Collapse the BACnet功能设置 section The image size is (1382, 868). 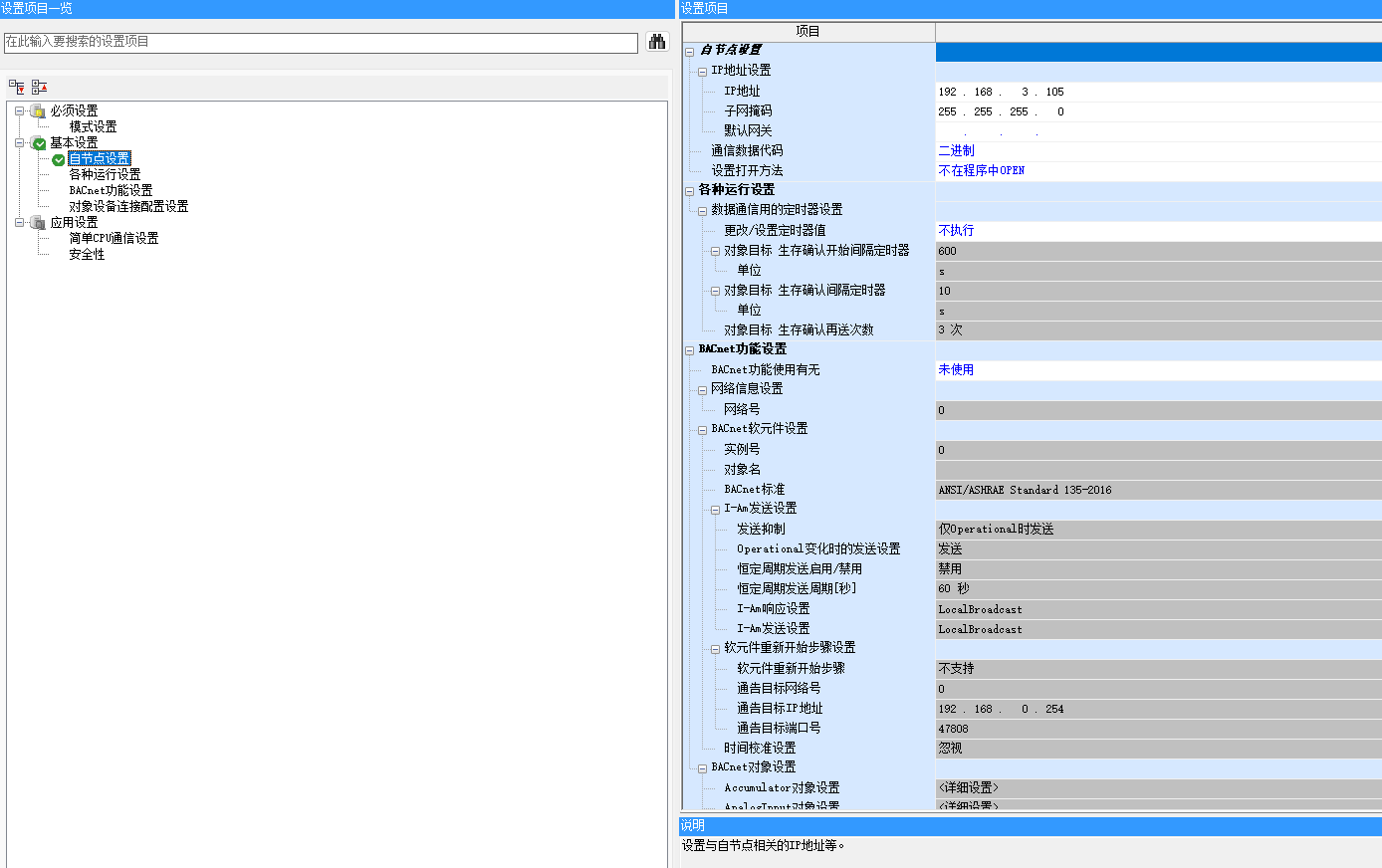(690, 350)
